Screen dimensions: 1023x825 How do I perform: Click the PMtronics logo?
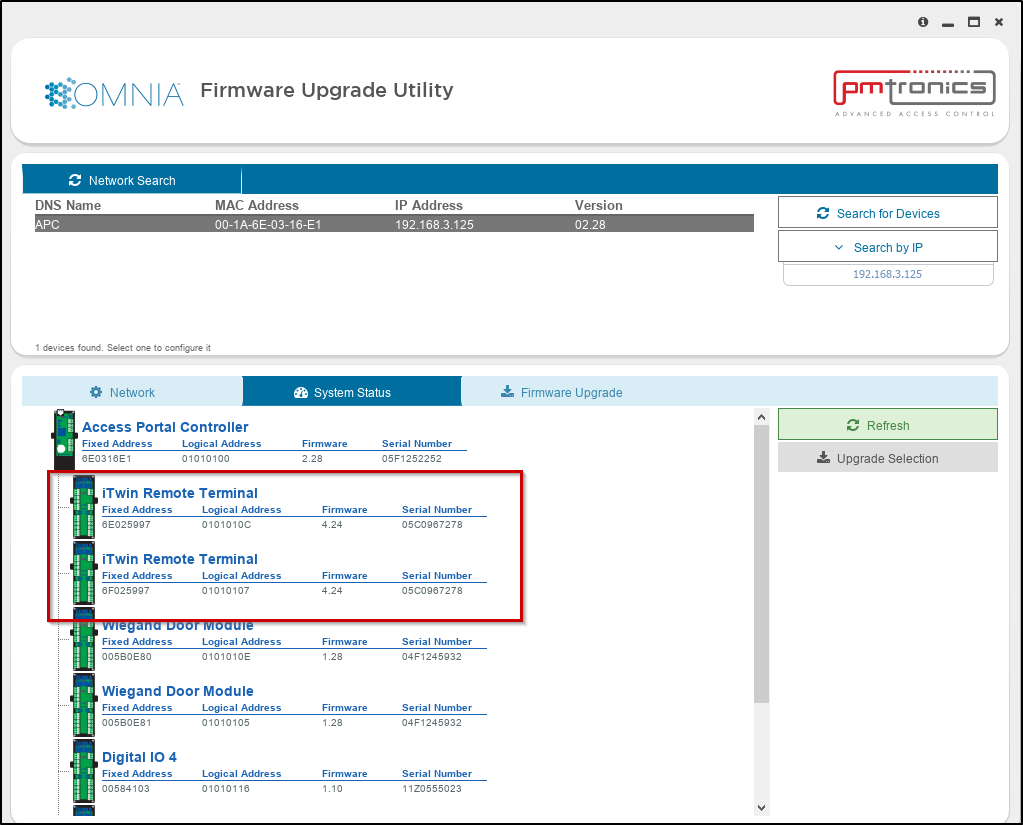tap(914, 93)
